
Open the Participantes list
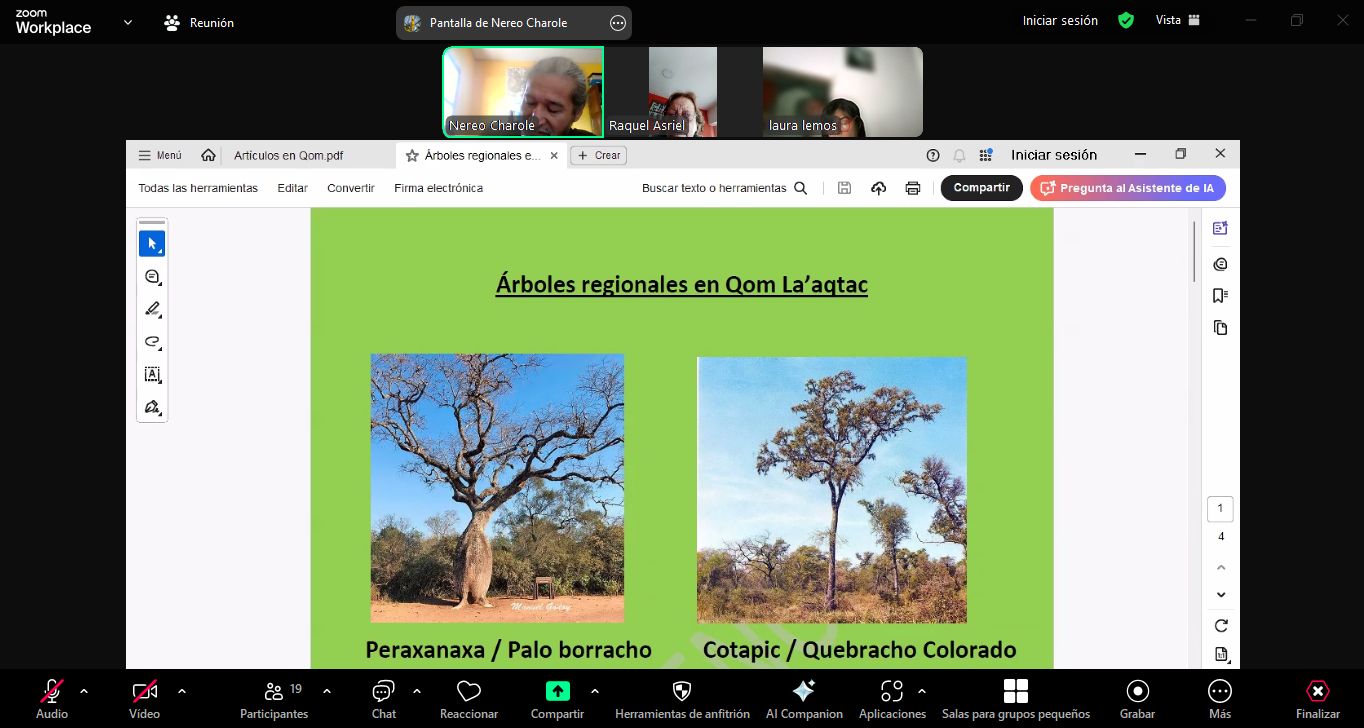click(x=274, y=692)
